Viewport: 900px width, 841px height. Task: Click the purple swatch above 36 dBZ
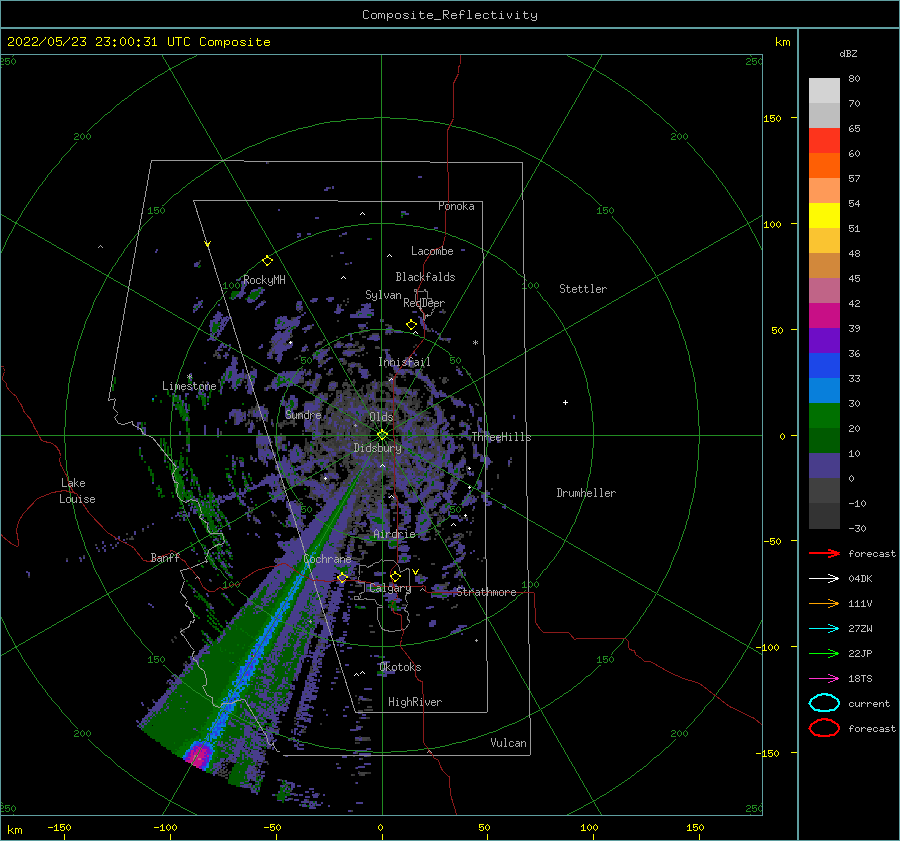coord(824,340)
